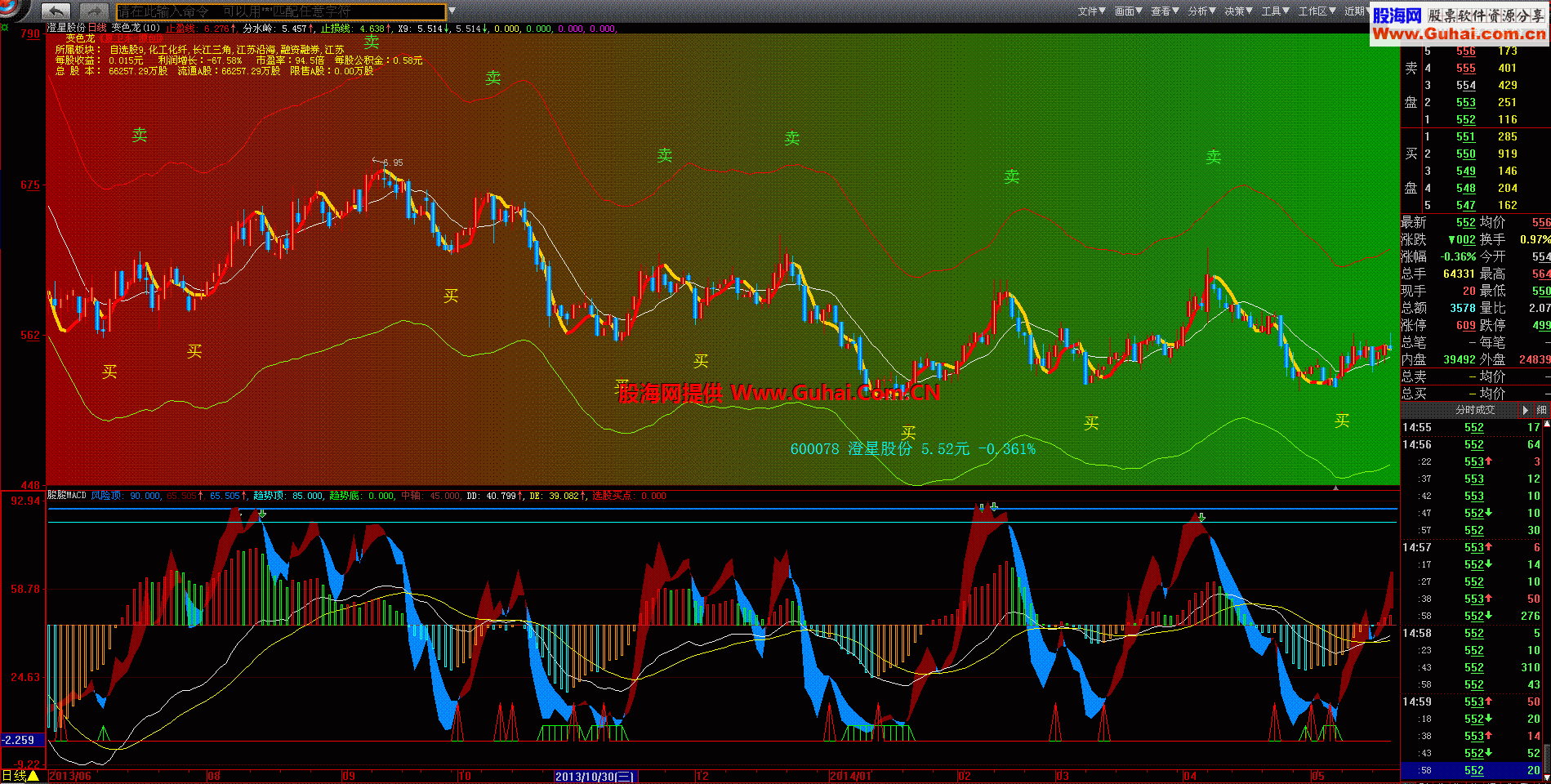Click the resize triangle between chart panels

pos(1336,488)
